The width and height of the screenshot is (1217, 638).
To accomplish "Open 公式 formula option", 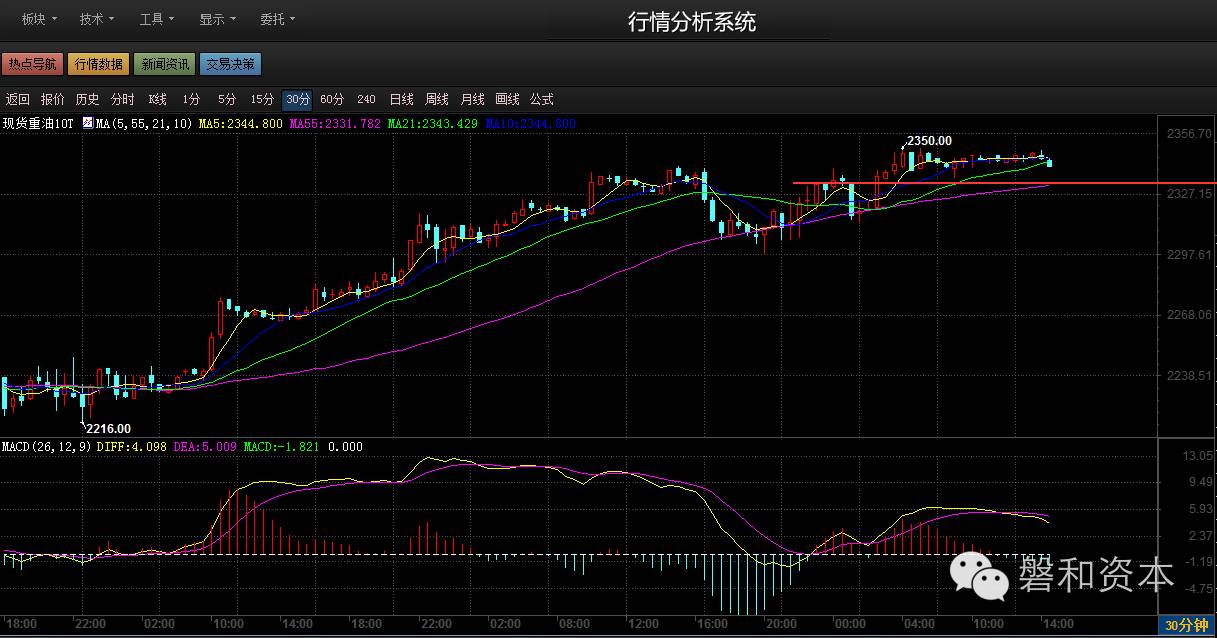I will tap(541, 99).
